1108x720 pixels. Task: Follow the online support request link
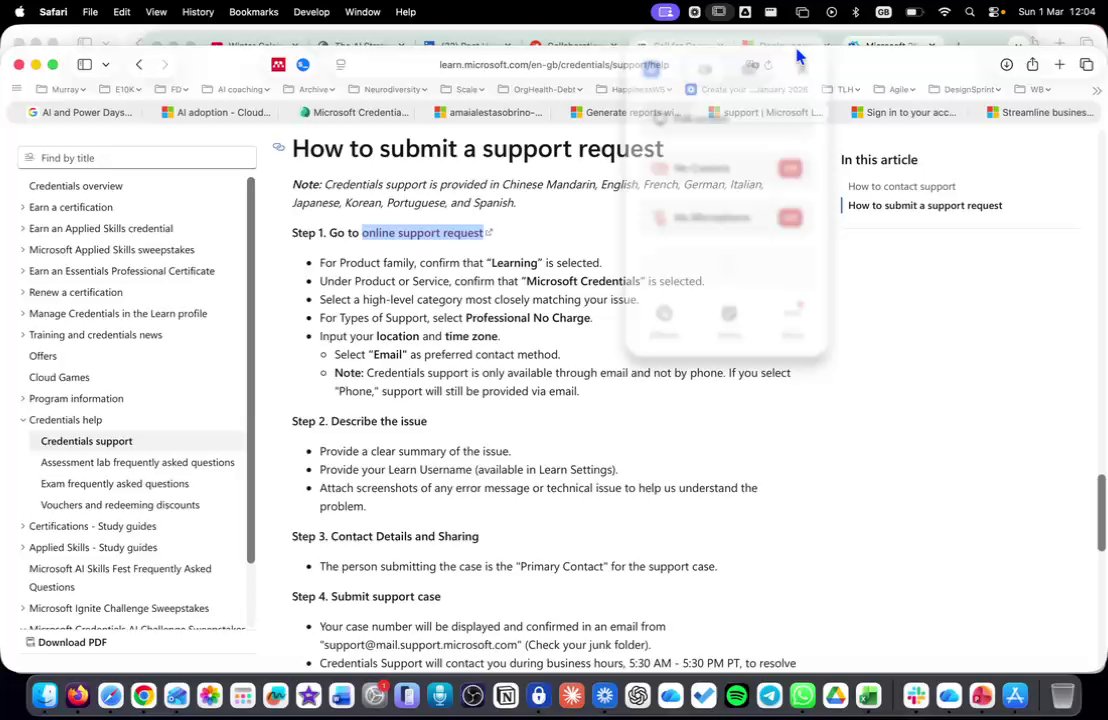[423, 232]
